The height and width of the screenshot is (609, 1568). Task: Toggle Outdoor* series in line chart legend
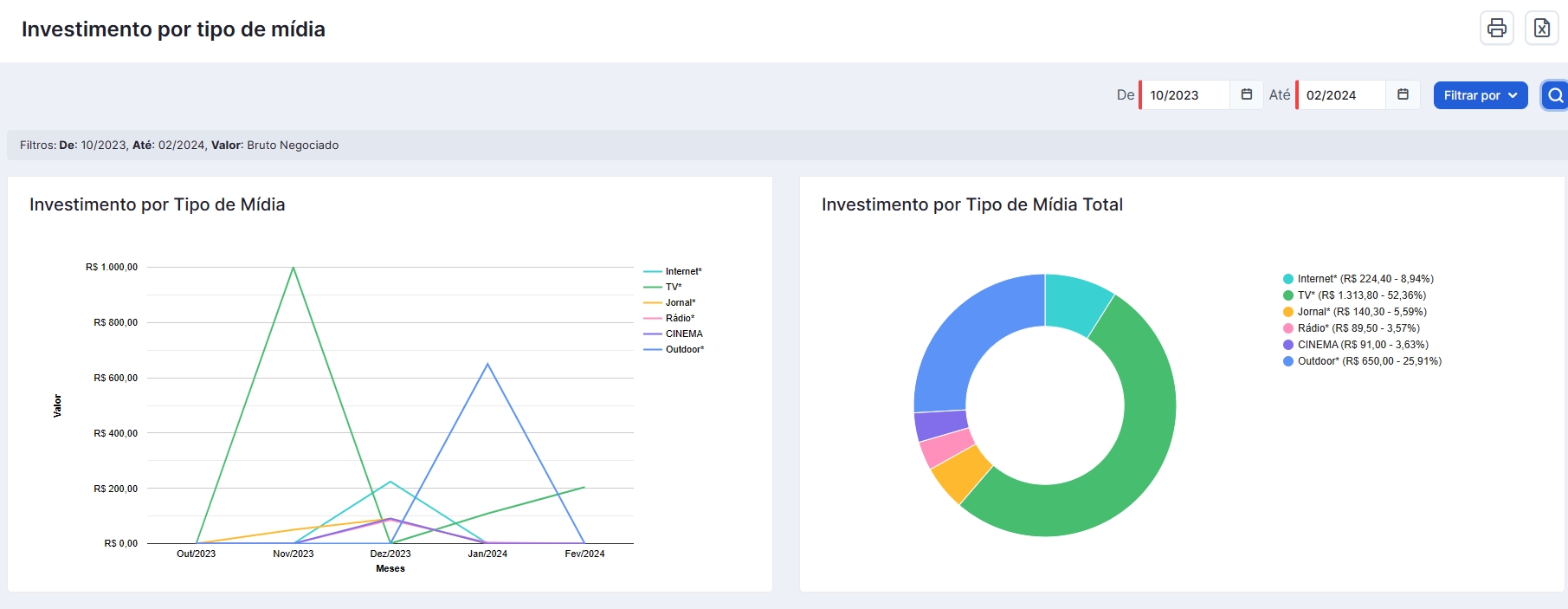[x=674, y=349]
